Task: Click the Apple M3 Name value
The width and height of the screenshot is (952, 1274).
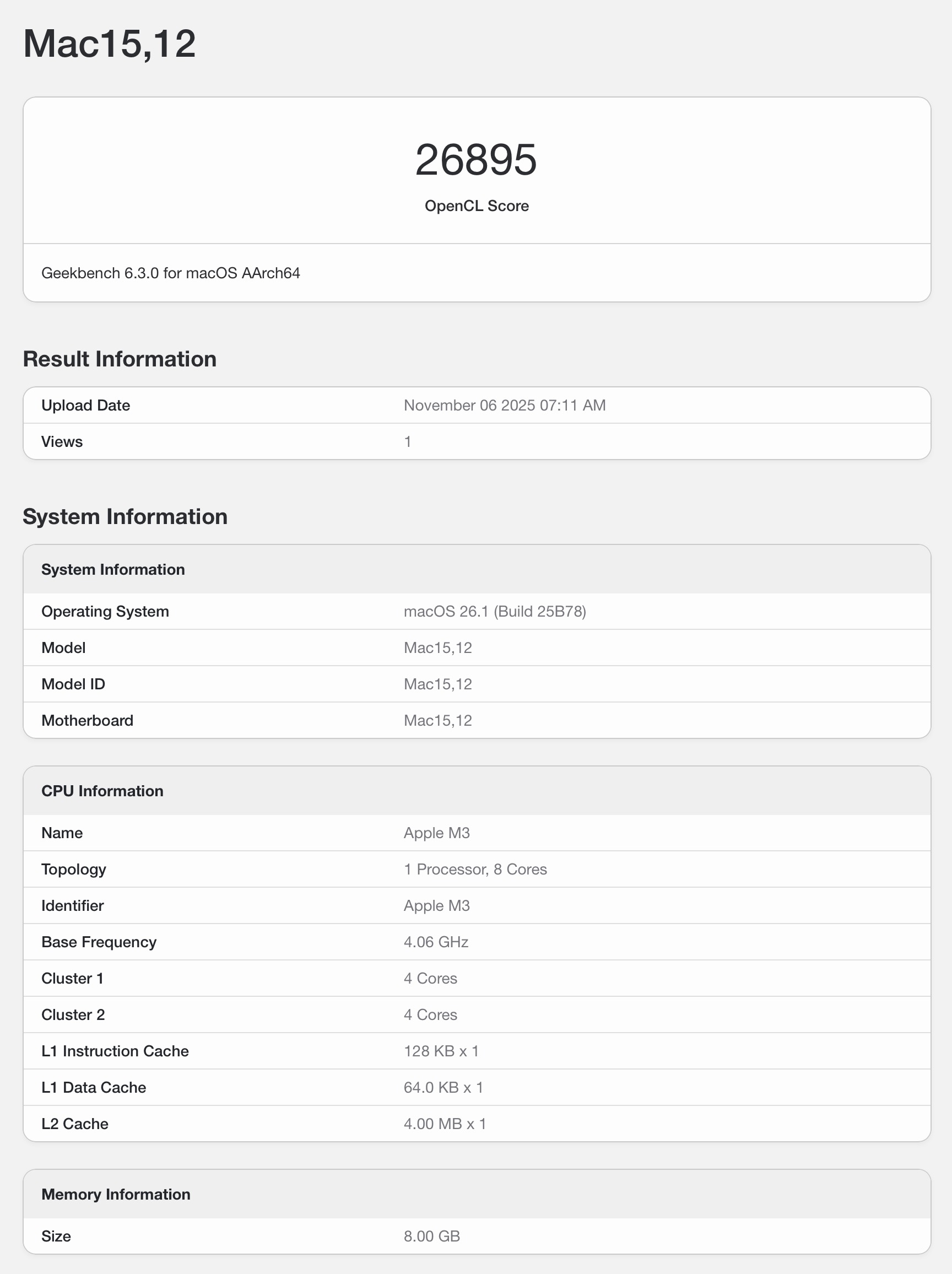Action: tap(436, 833)
